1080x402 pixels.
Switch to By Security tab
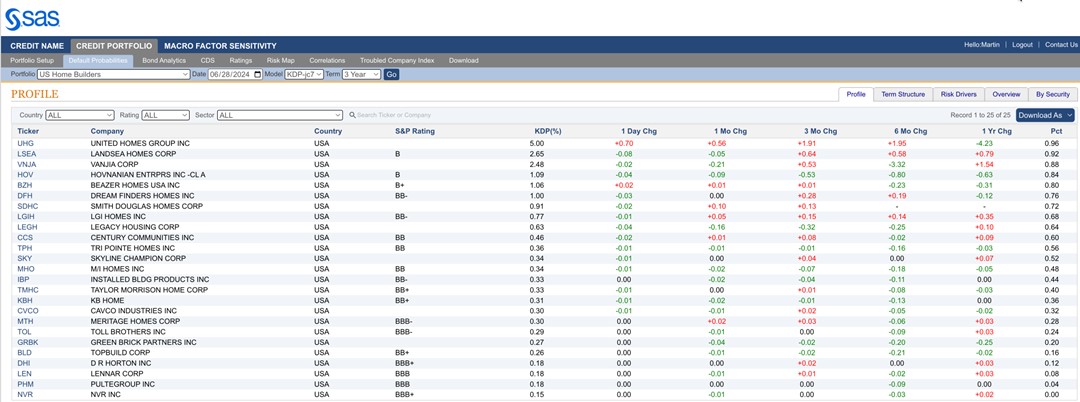1053,94
